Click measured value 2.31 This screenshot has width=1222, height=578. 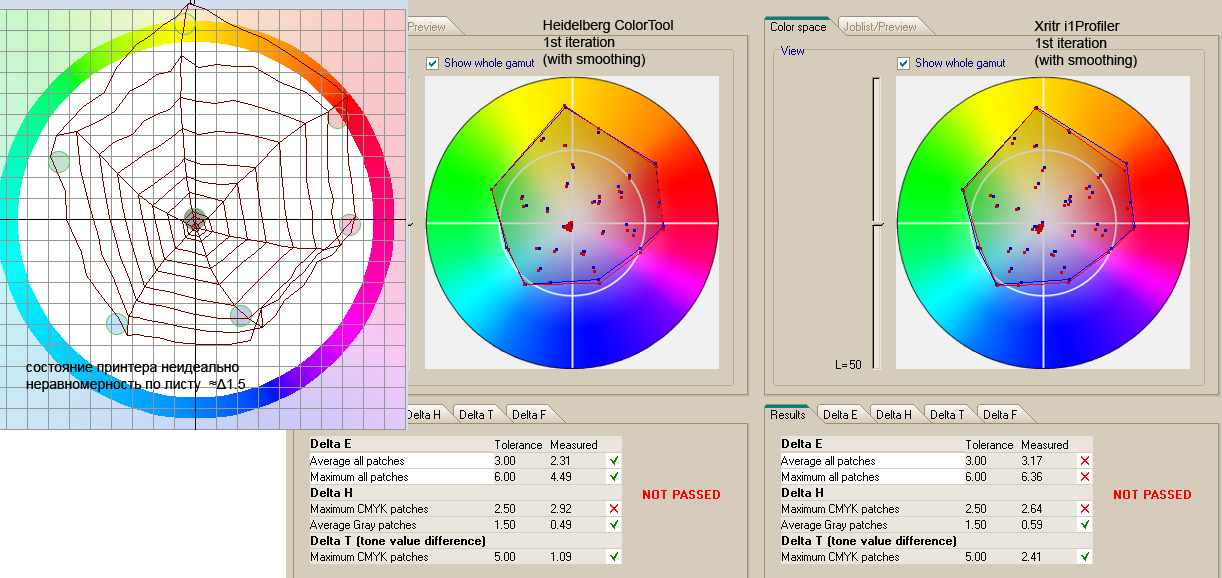click(560, 461)
